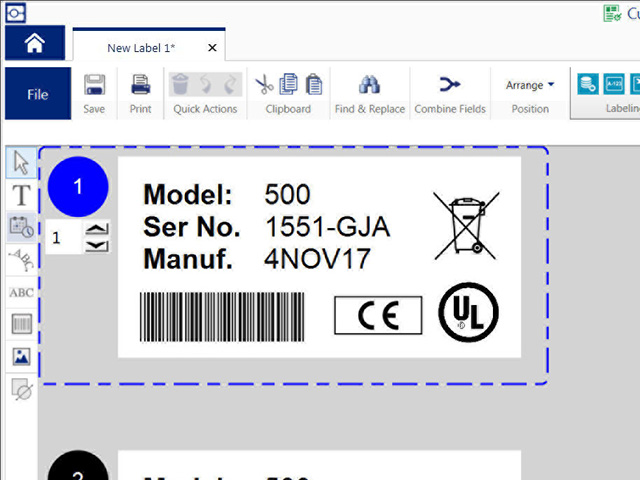
Task: Paste from clipboard icon
Action: (x=314, y=84)
